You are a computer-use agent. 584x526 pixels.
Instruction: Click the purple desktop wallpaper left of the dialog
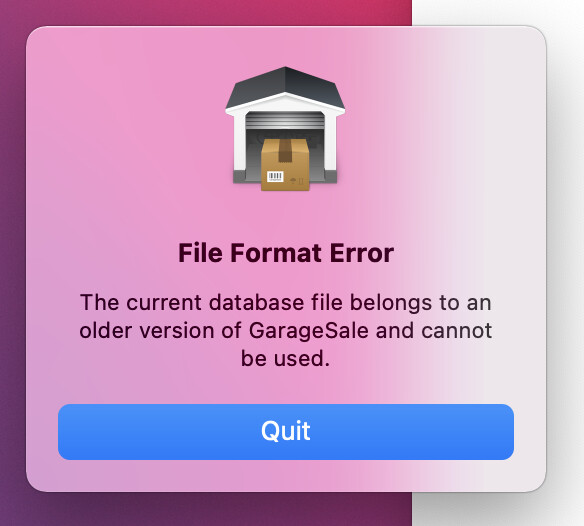click(x=13, y=261)
